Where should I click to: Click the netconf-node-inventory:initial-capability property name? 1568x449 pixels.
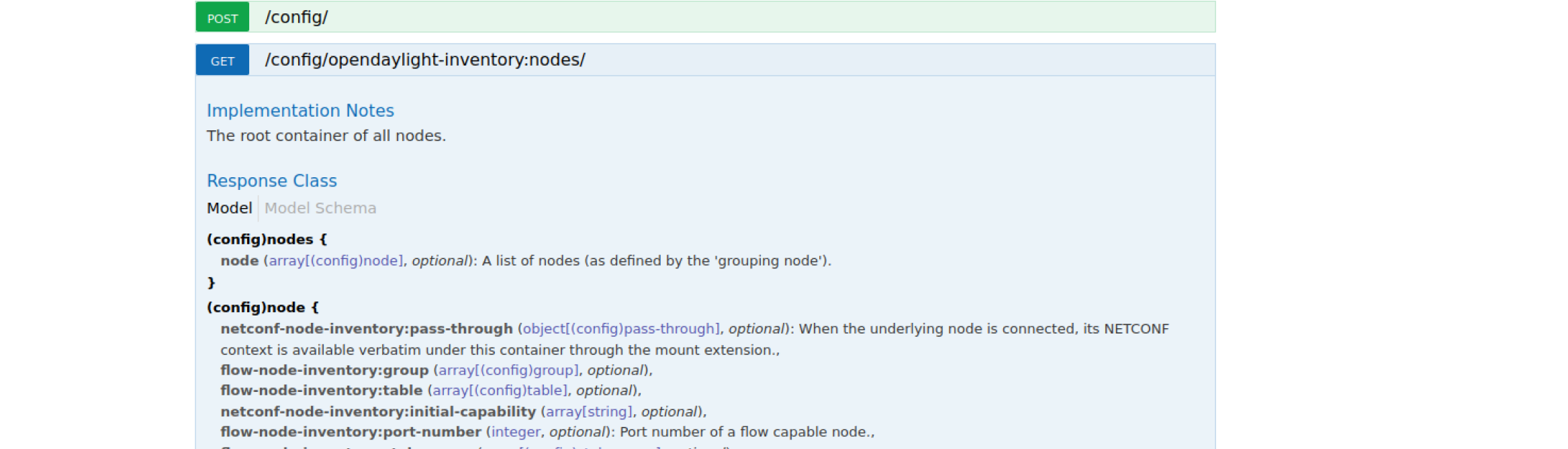[x=378, y=411]
